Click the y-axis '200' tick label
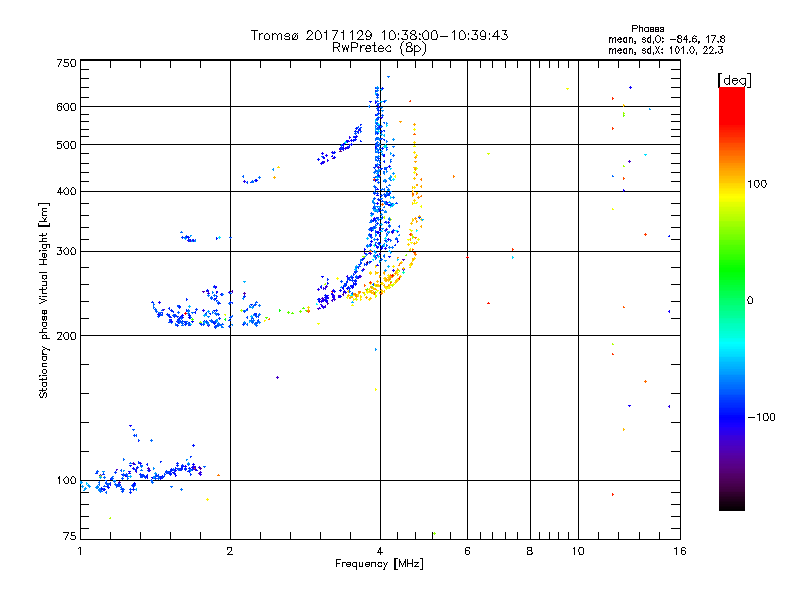The height and width of the screenshot is (600, 800). [66, 336]
